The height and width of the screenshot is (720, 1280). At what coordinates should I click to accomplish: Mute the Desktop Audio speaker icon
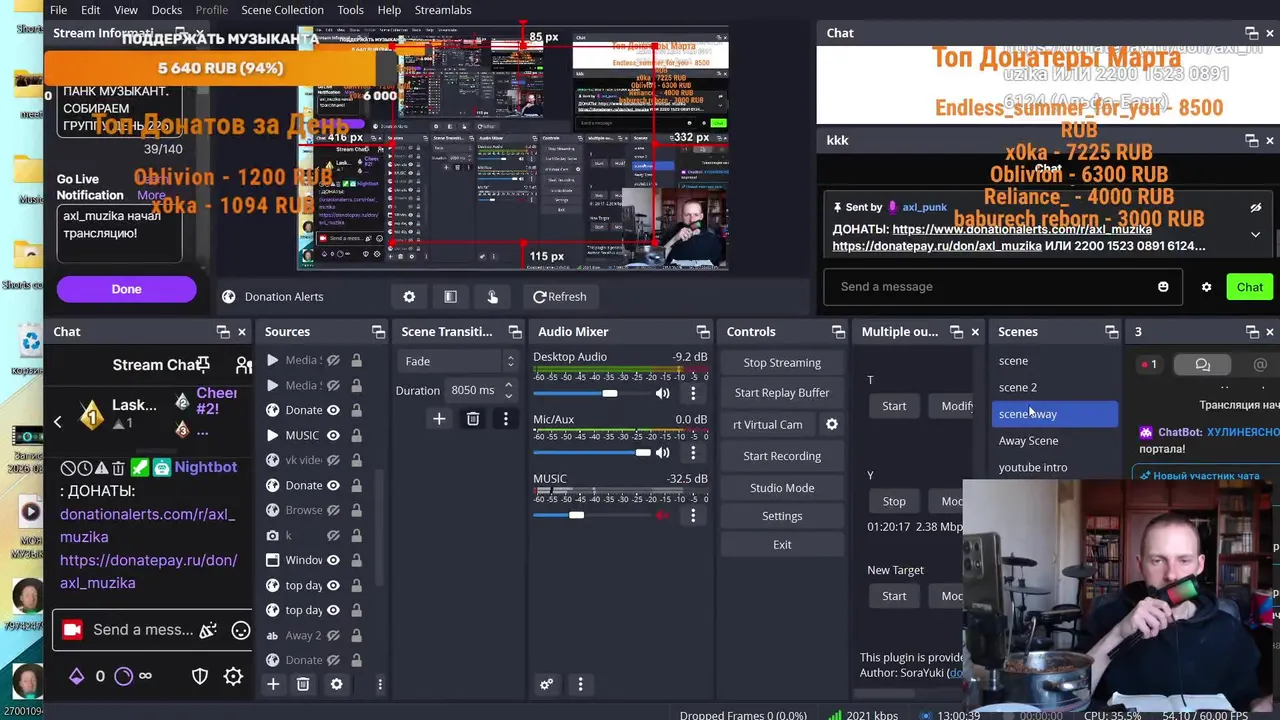[x=662, y=394]
